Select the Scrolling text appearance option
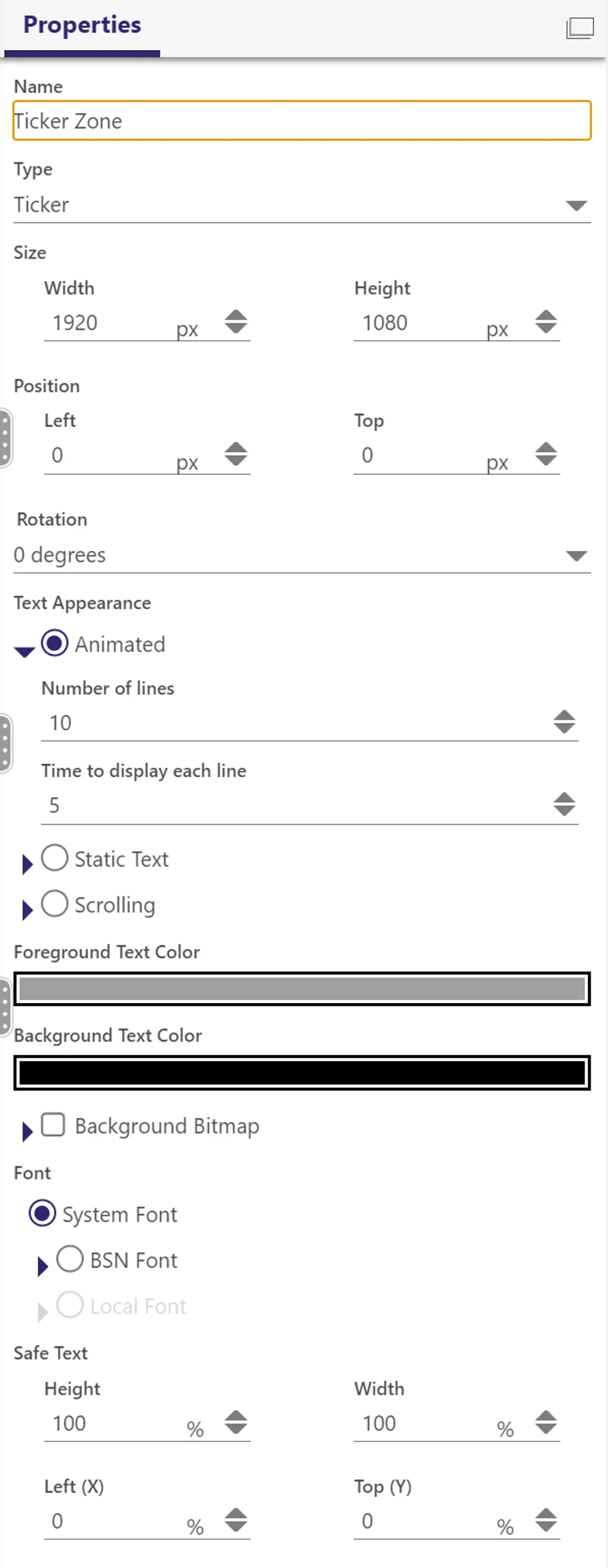Image resolution: width=608 pixels, height=1568 pixels. [54, 904]
